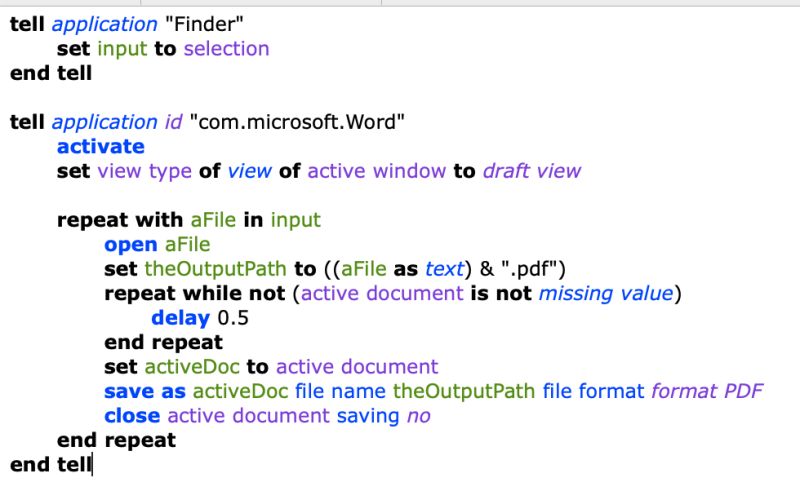The image size is (800, 491).
Task: Click "end tell" closing the Finder block
Action: (51, 73)
